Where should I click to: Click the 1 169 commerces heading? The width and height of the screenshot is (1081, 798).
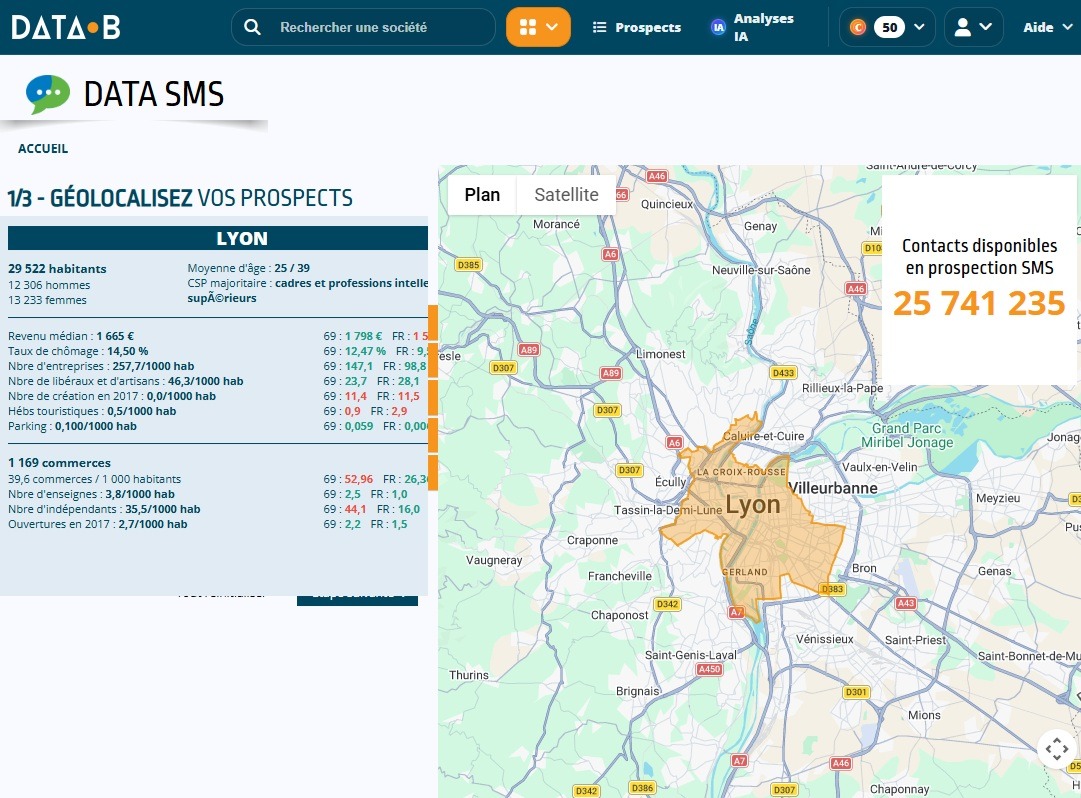click(x=59, y=463)
